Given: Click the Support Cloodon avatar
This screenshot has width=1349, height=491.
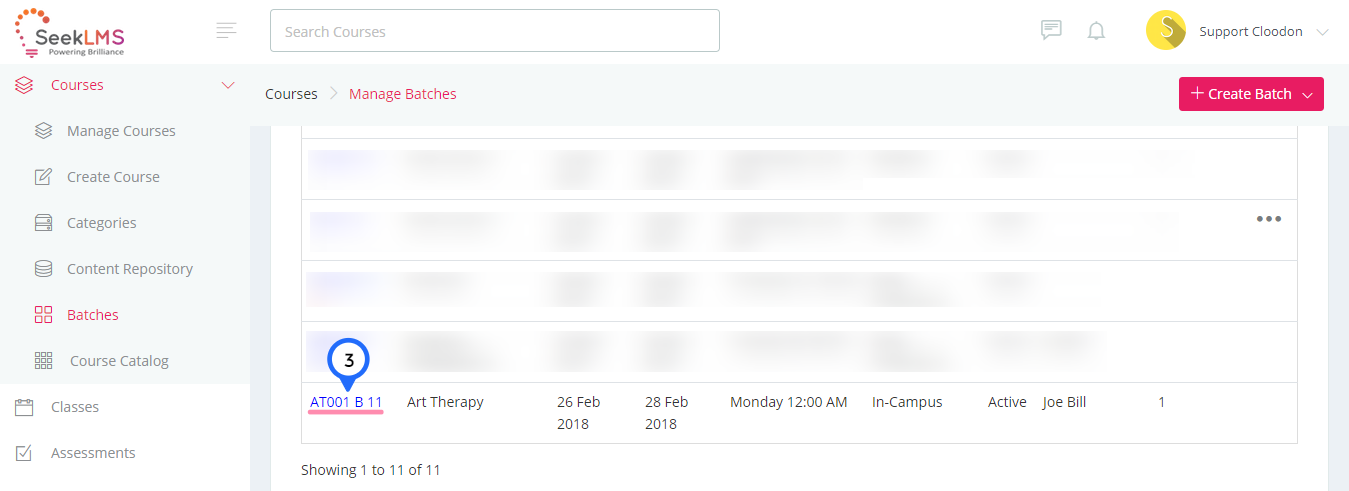Looking at the screenshot, I should 1166,31.
